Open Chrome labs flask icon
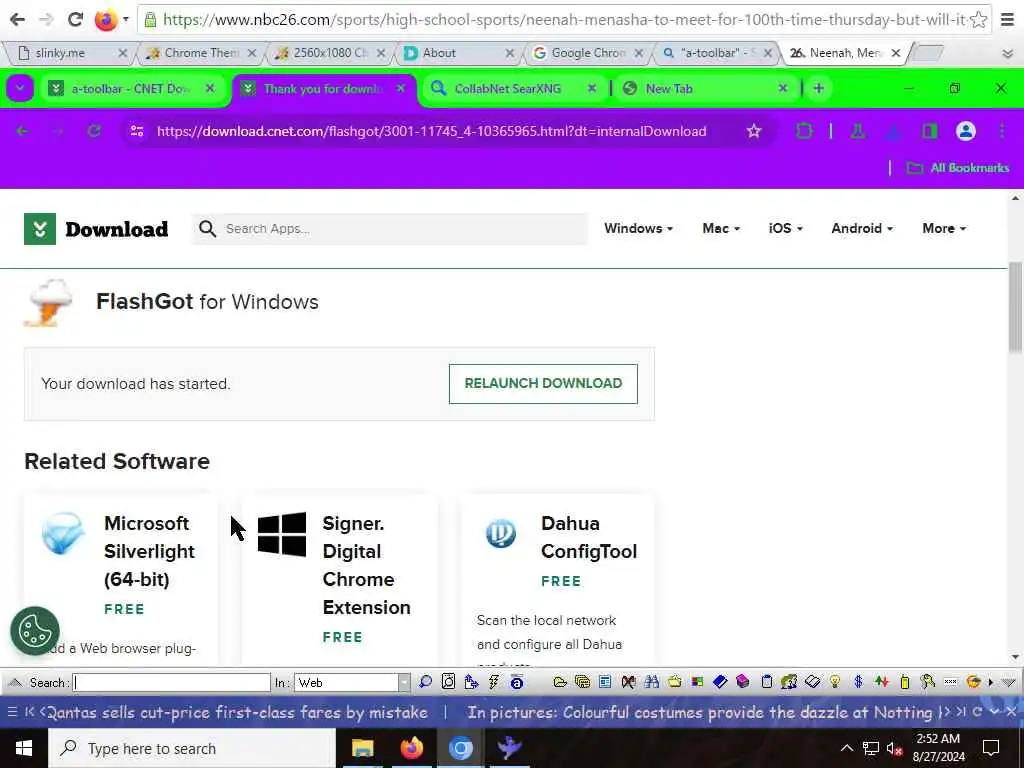This screenshot has height=768, width=1024. coord(857,131)
